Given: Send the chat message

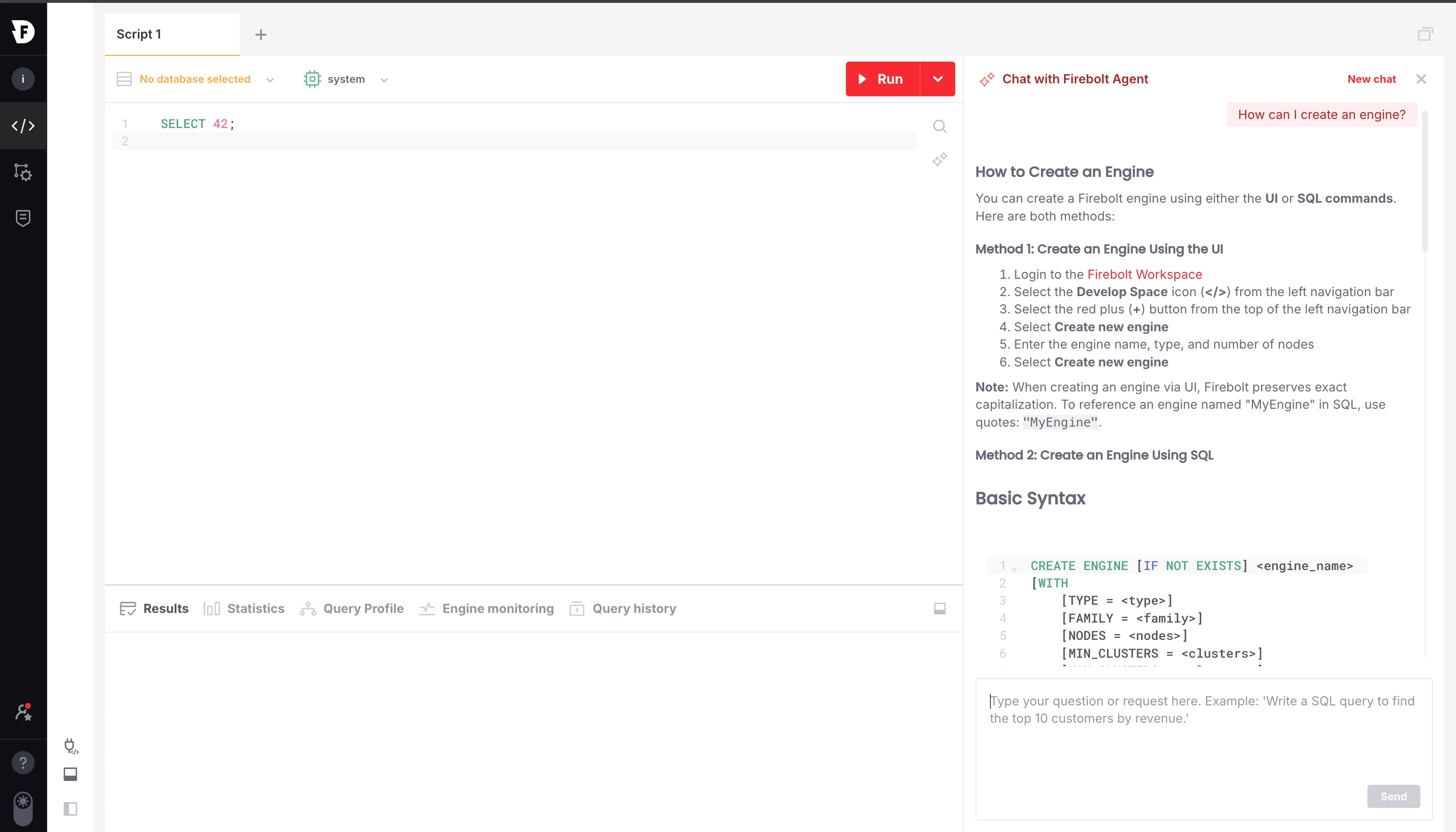Looking at the screenshot, I should 1393,796.
